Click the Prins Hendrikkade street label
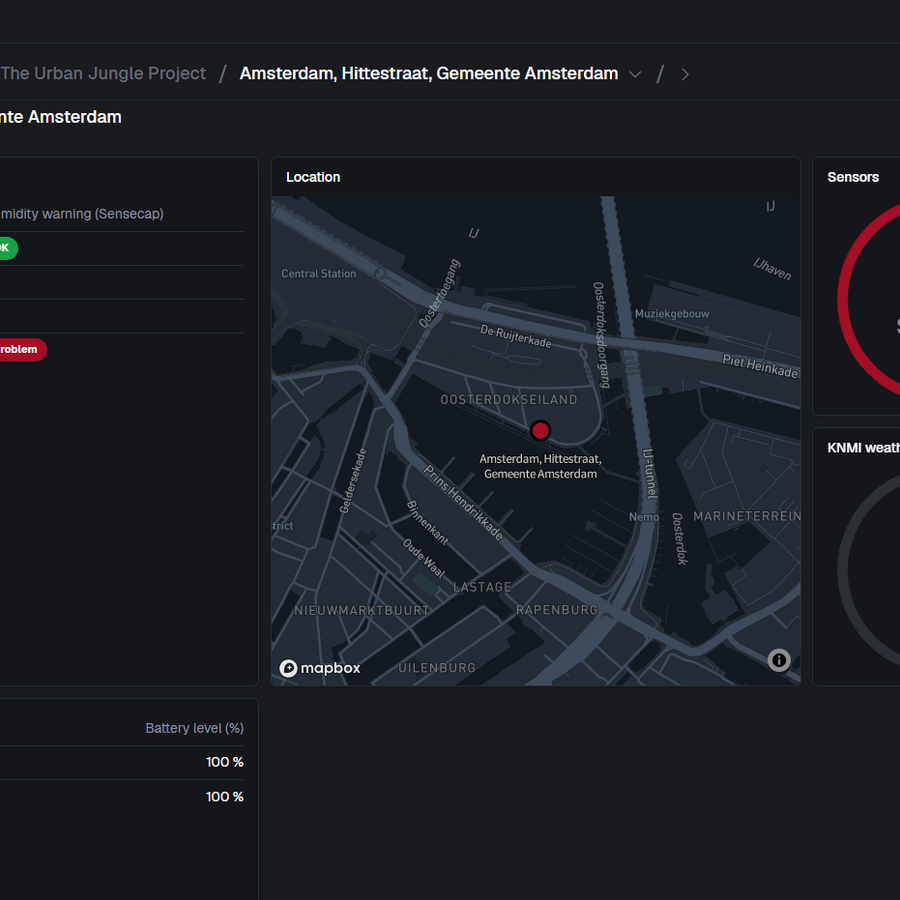Image resolution: width=900 pixels, height=900 pixels. tap(464, 503)
